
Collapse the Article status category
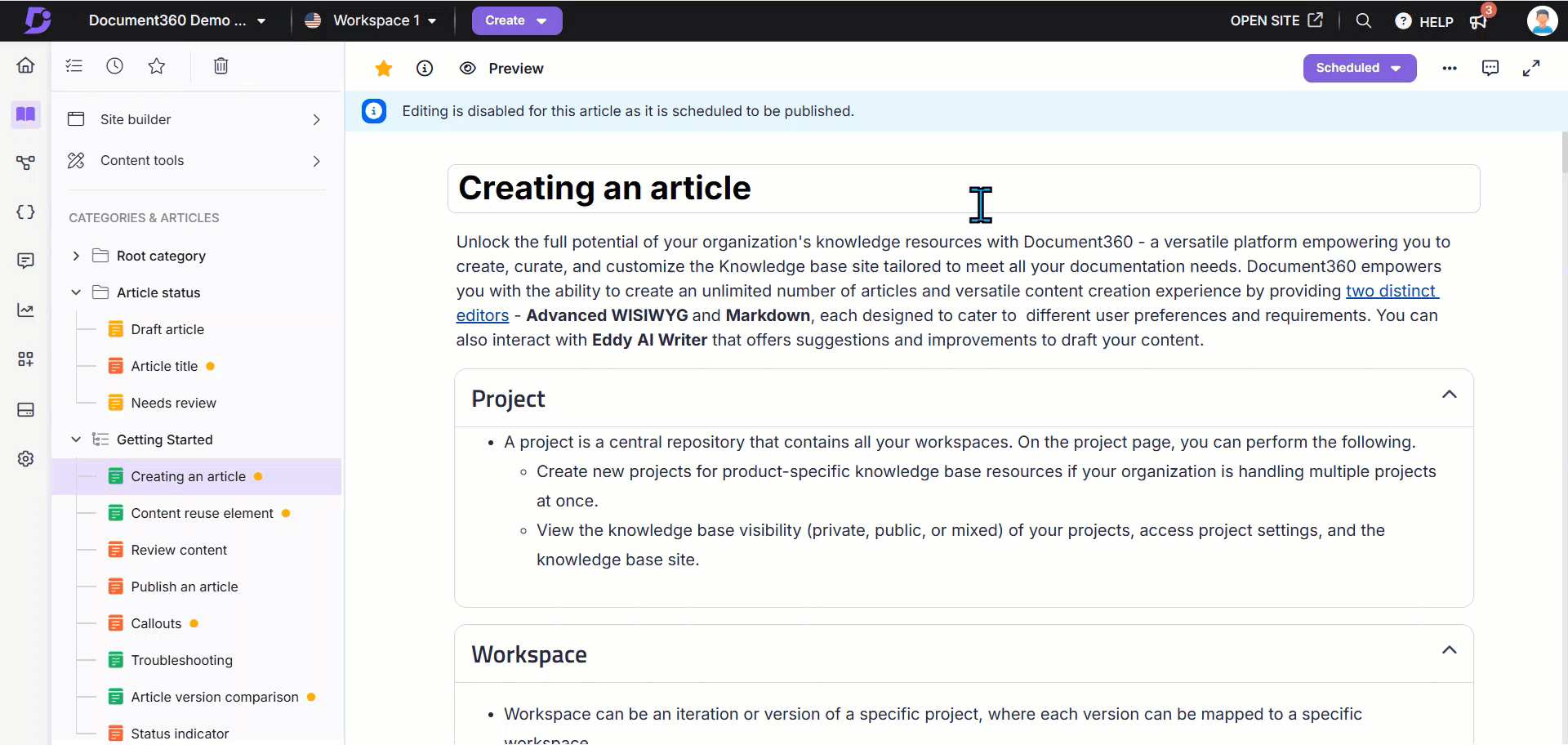pos(76,292)
